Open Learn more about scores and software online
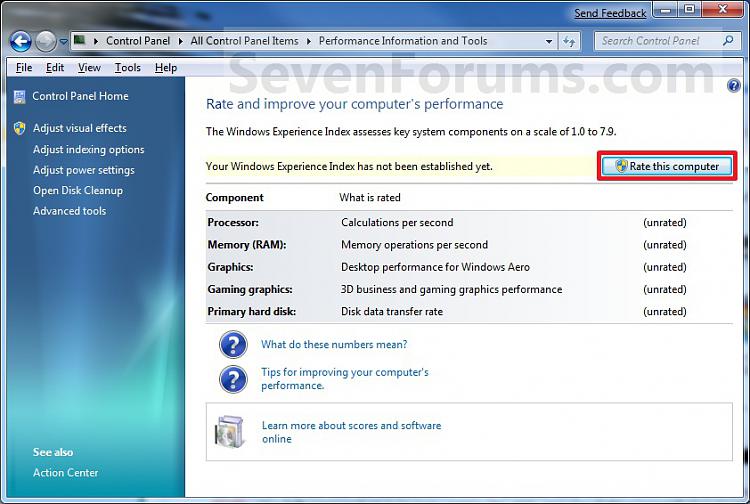Viewport: 750px width, 504px height. (351, 432)
